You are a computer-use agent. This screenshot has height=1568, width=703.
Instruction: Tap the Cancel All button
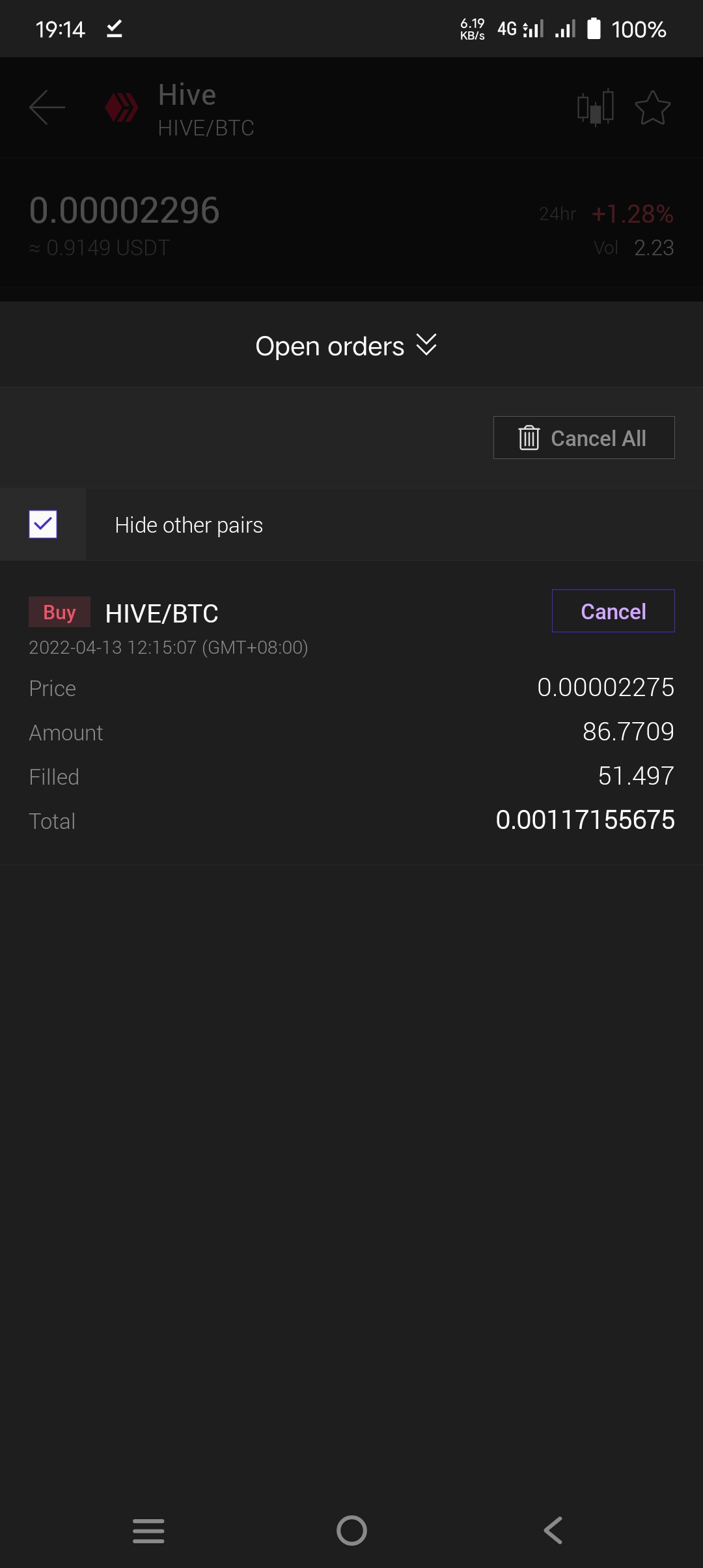click(x=584, y=438)
